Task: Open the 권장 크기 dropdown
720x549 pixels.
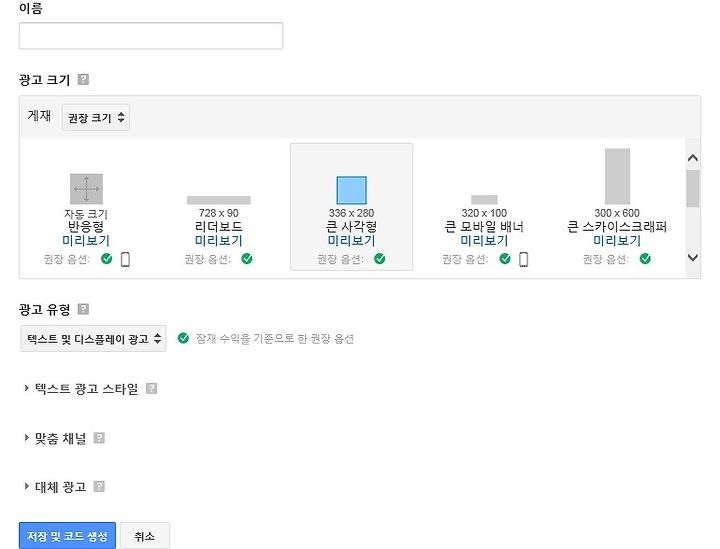Action: (96, 118)
